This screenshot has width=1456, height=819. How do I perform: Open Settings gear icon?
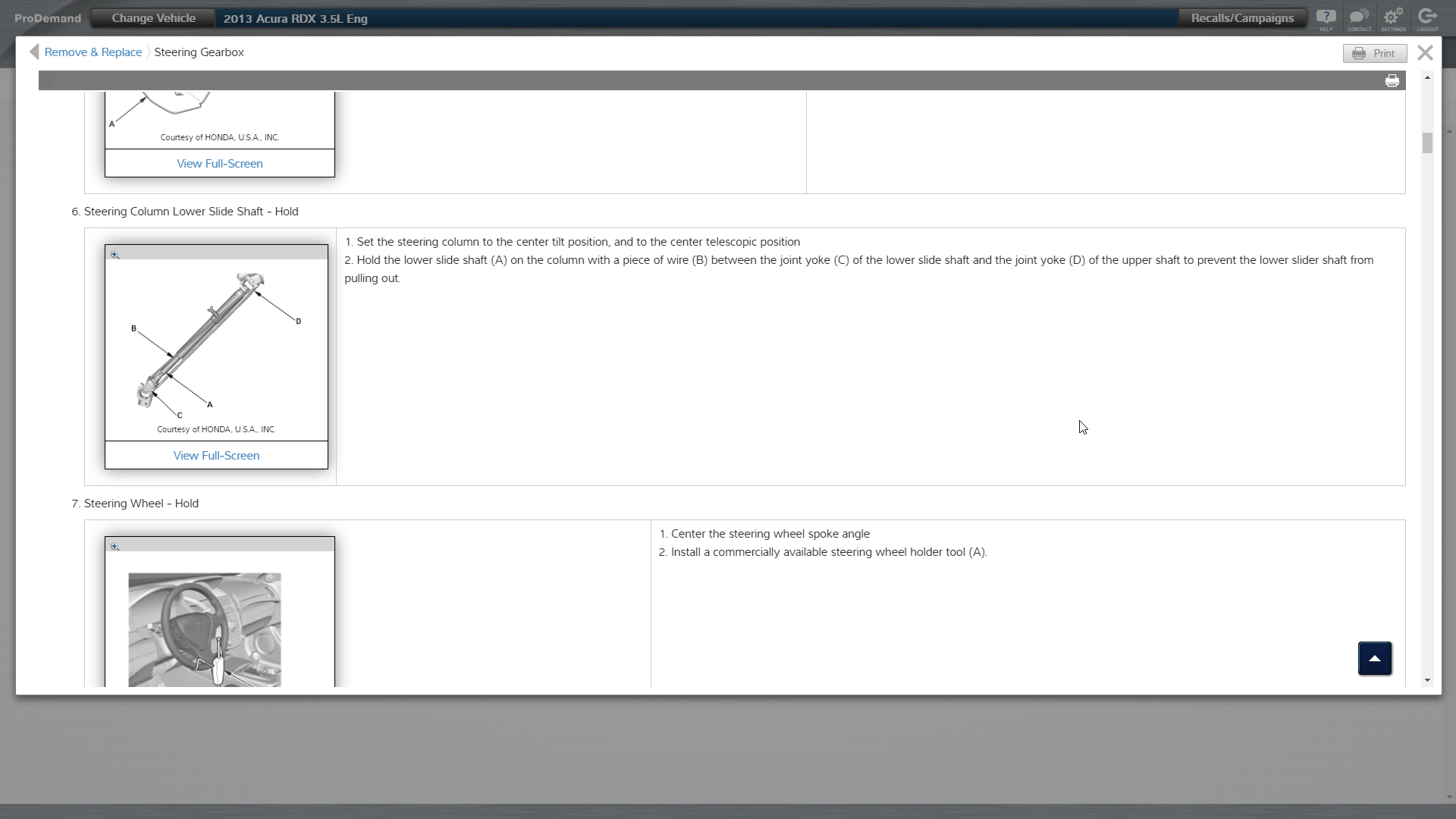(1393, 18)
